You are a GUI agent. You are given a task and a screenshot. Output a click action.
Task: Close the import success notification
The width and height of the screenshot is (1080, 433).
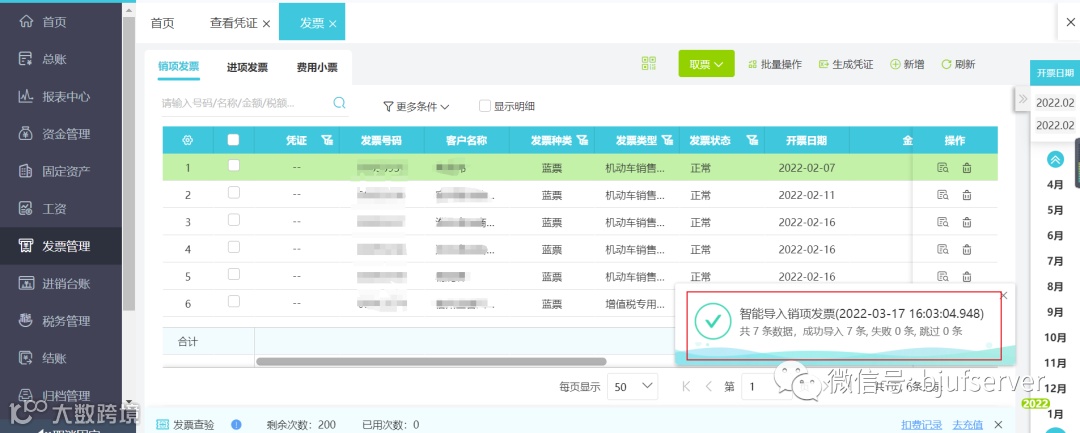[1004, 295]
